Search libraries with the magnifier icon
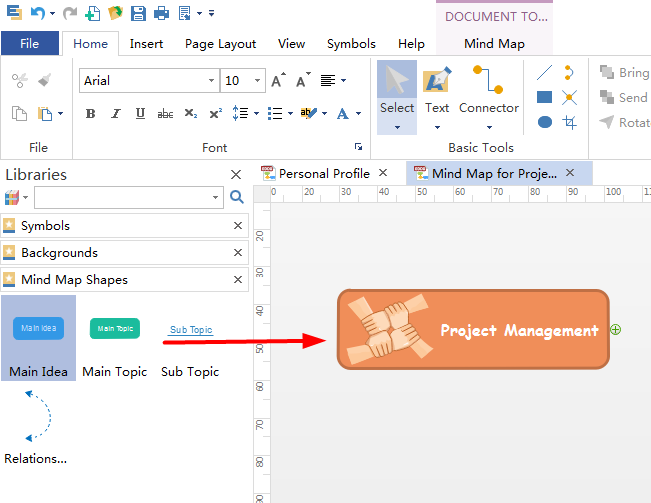Screen dimensions: 651x503 237,197
